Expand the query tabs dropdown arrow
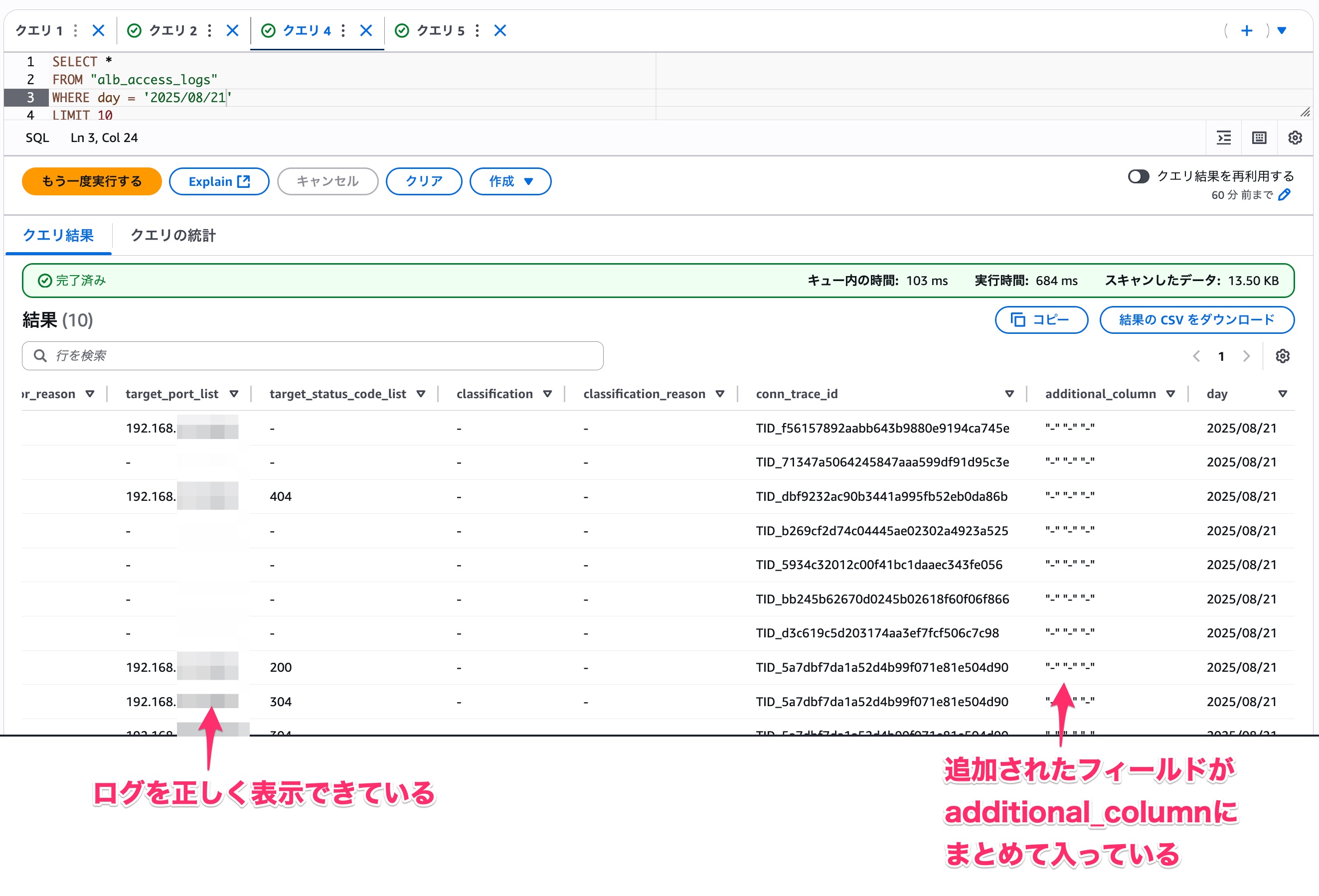This screenshot has height=896, width=1319. 1282,30
